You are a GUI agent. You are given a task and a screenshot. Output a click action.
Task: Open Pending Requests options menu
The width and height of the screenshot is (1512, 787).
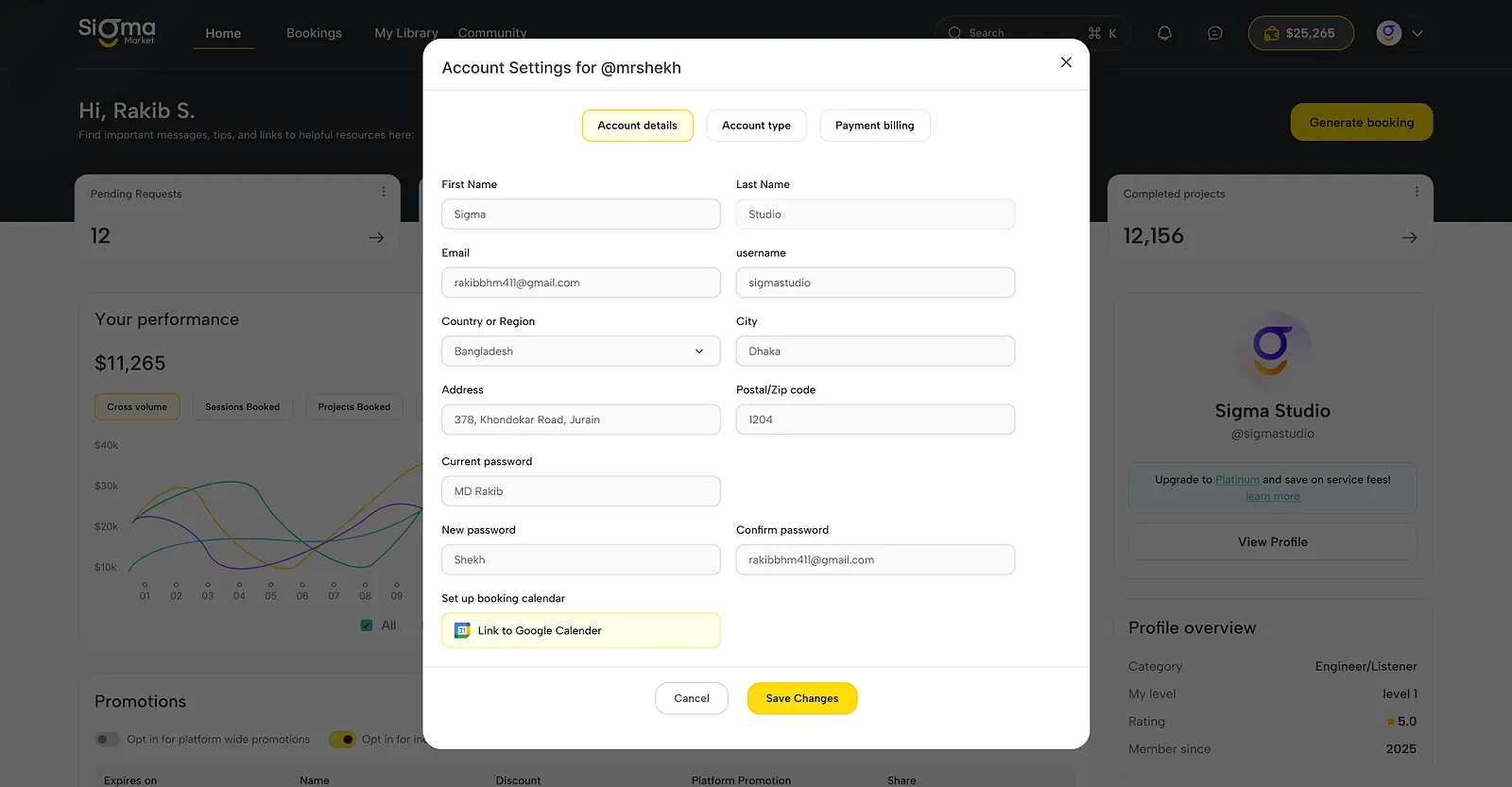click(384, 192)
